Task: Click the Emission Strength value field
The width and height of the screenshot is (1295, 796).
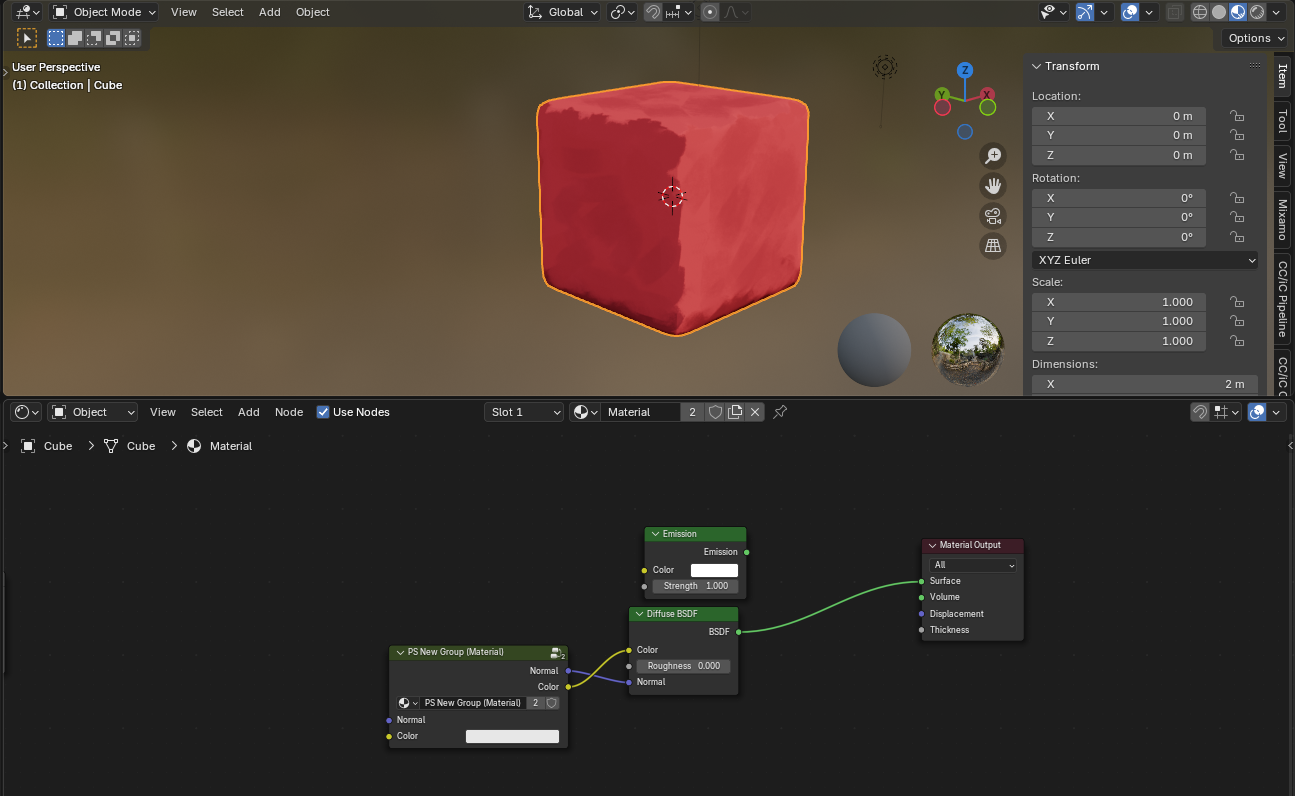Action: [695, 586]
